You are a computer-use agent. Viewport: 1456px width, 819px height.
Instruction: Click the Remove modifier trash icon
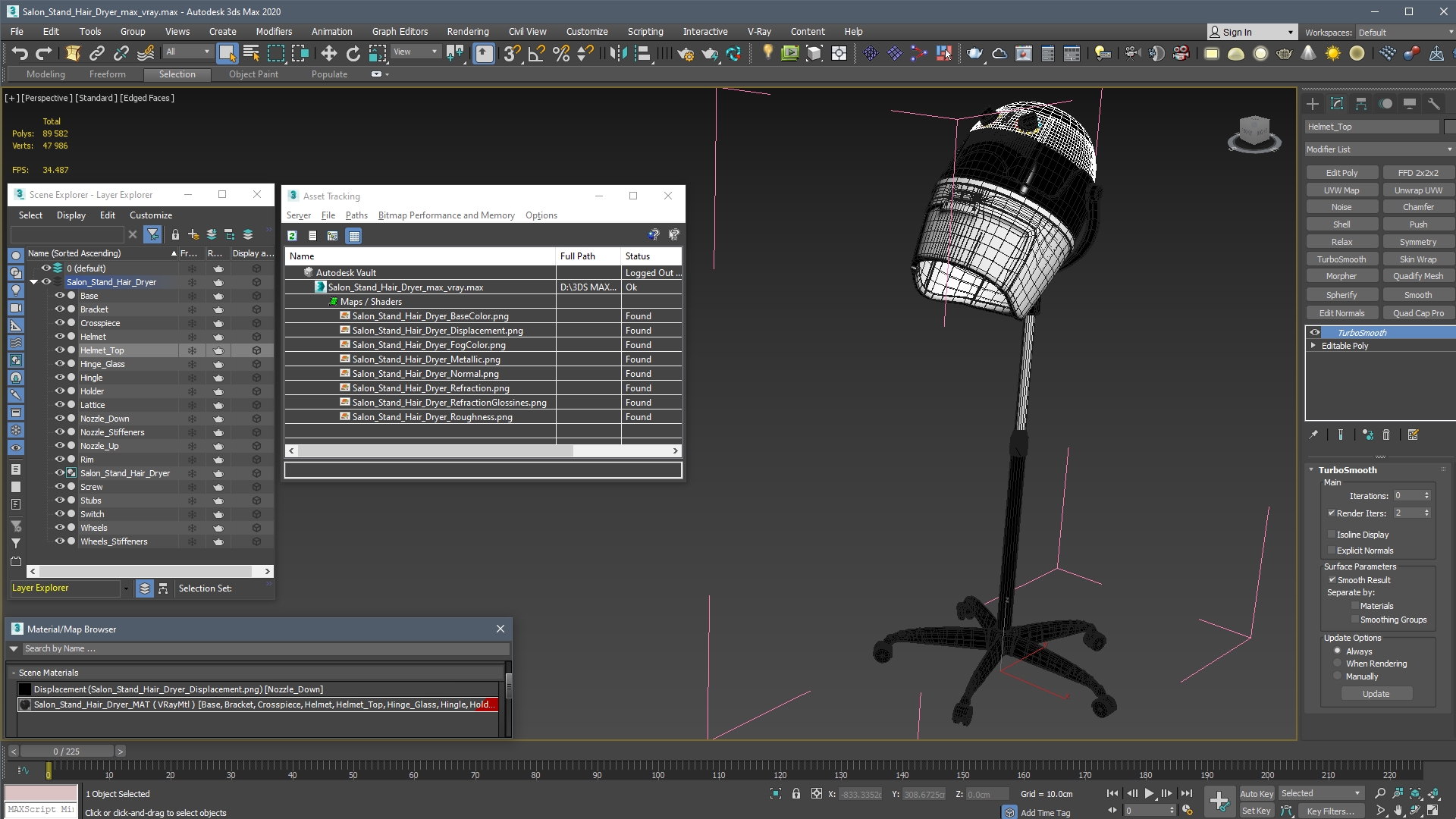(1386, 435)
